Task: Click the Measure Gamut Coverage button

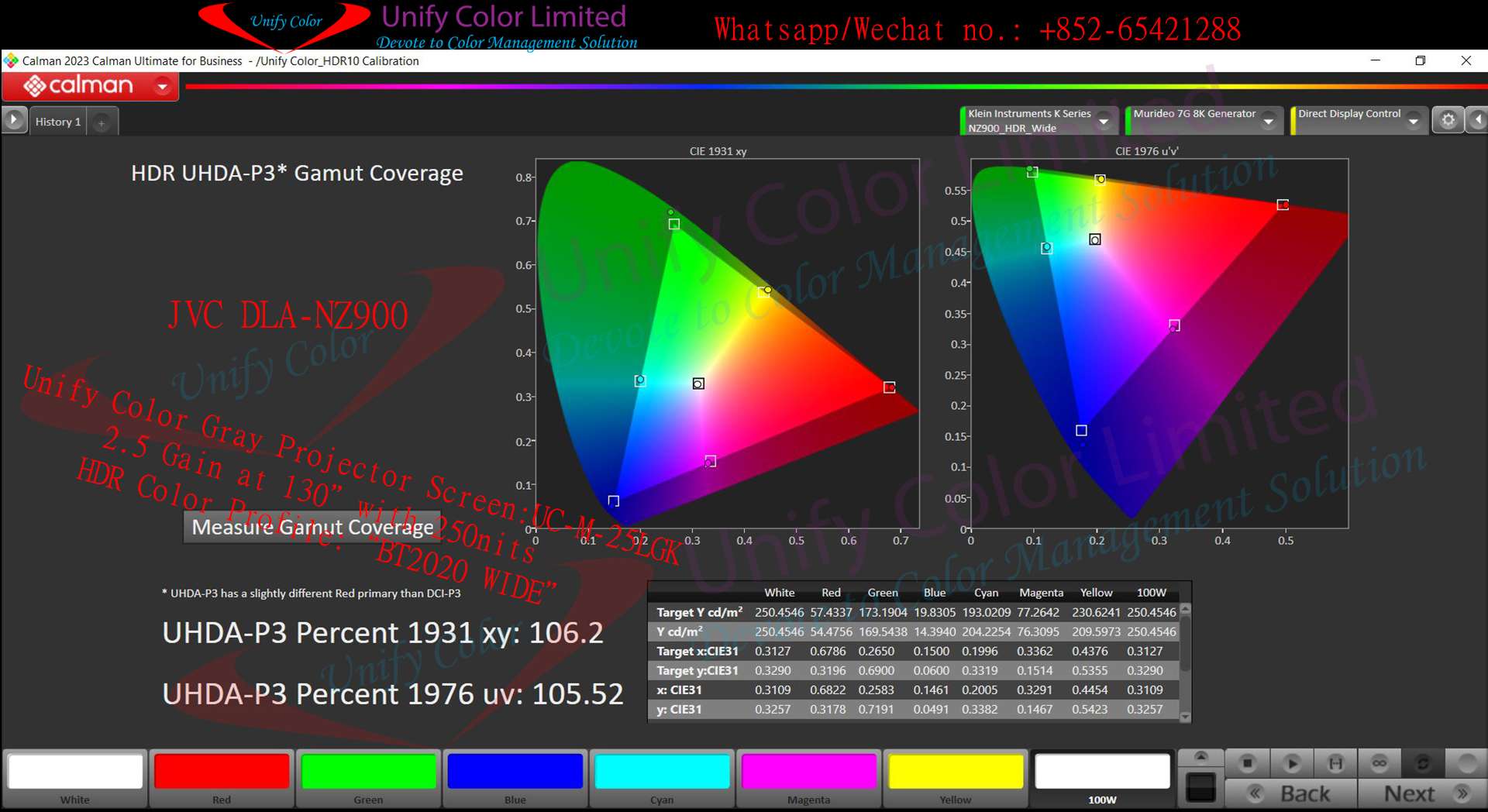Action: 312,527
